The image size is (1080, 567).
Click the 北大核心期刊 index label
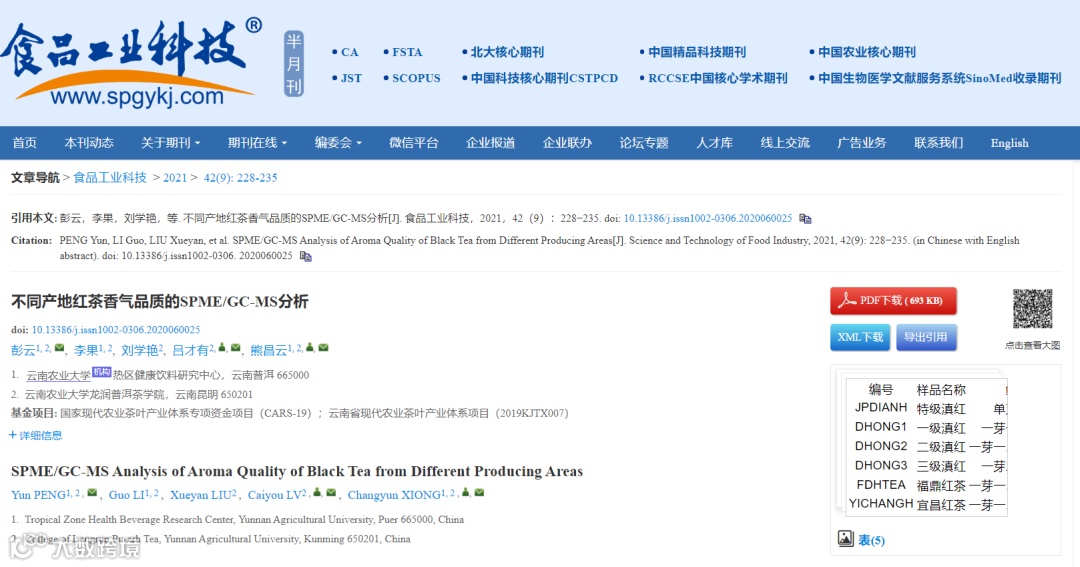[x=507, y=52]
